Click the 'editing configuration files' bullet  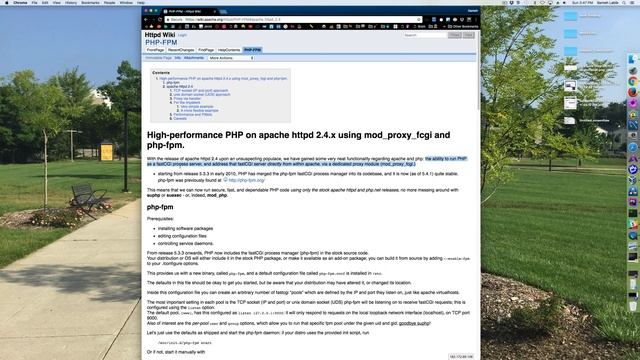tap(182, 236)
